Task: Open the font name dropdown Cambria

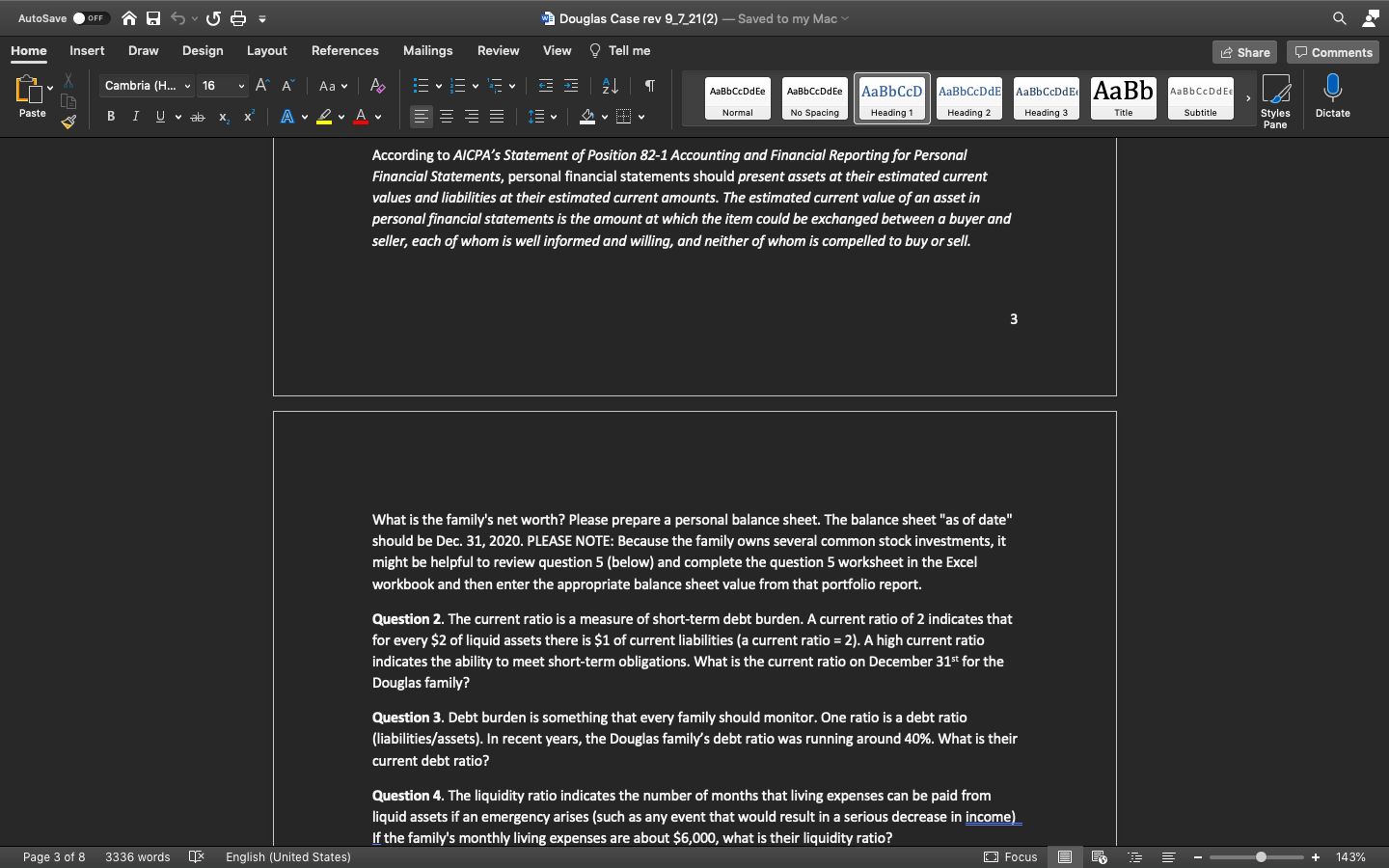Action: point(148,86)
